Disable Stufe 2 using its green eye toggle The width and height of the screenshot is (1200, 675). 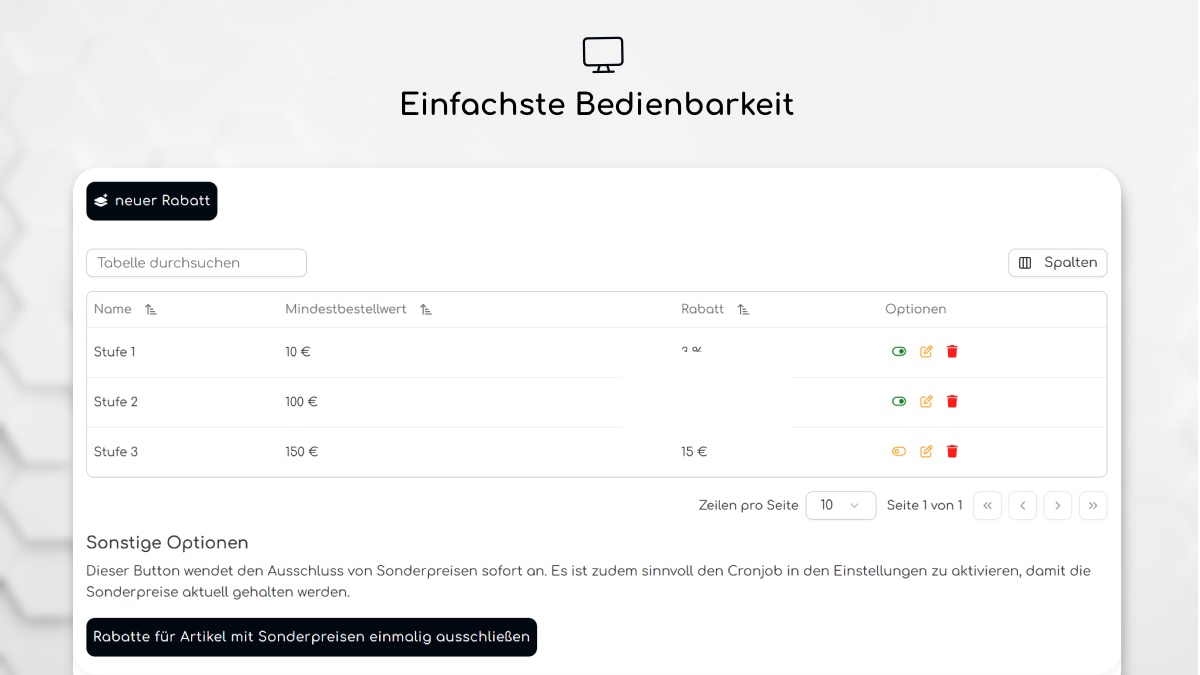click(899, 401)
